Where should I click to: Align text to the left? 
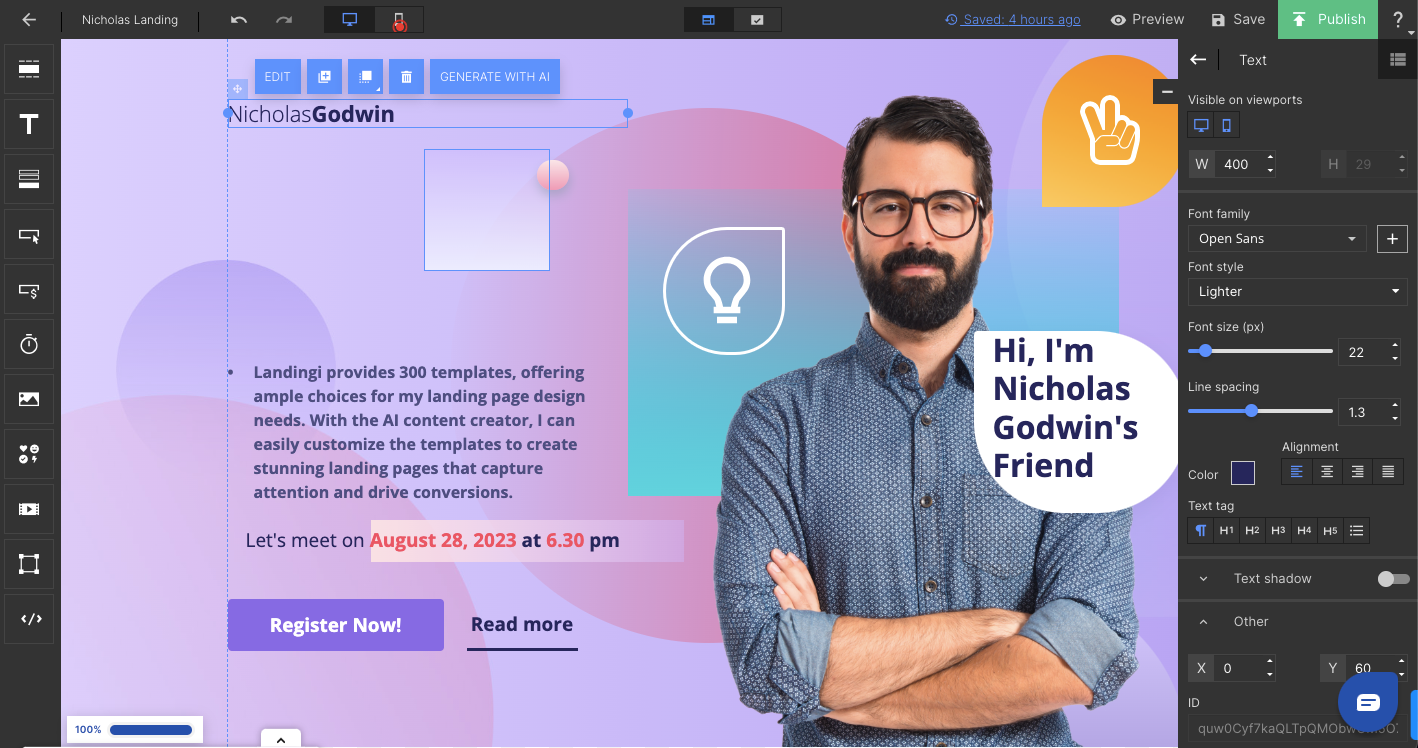(x=1297, y=472)
